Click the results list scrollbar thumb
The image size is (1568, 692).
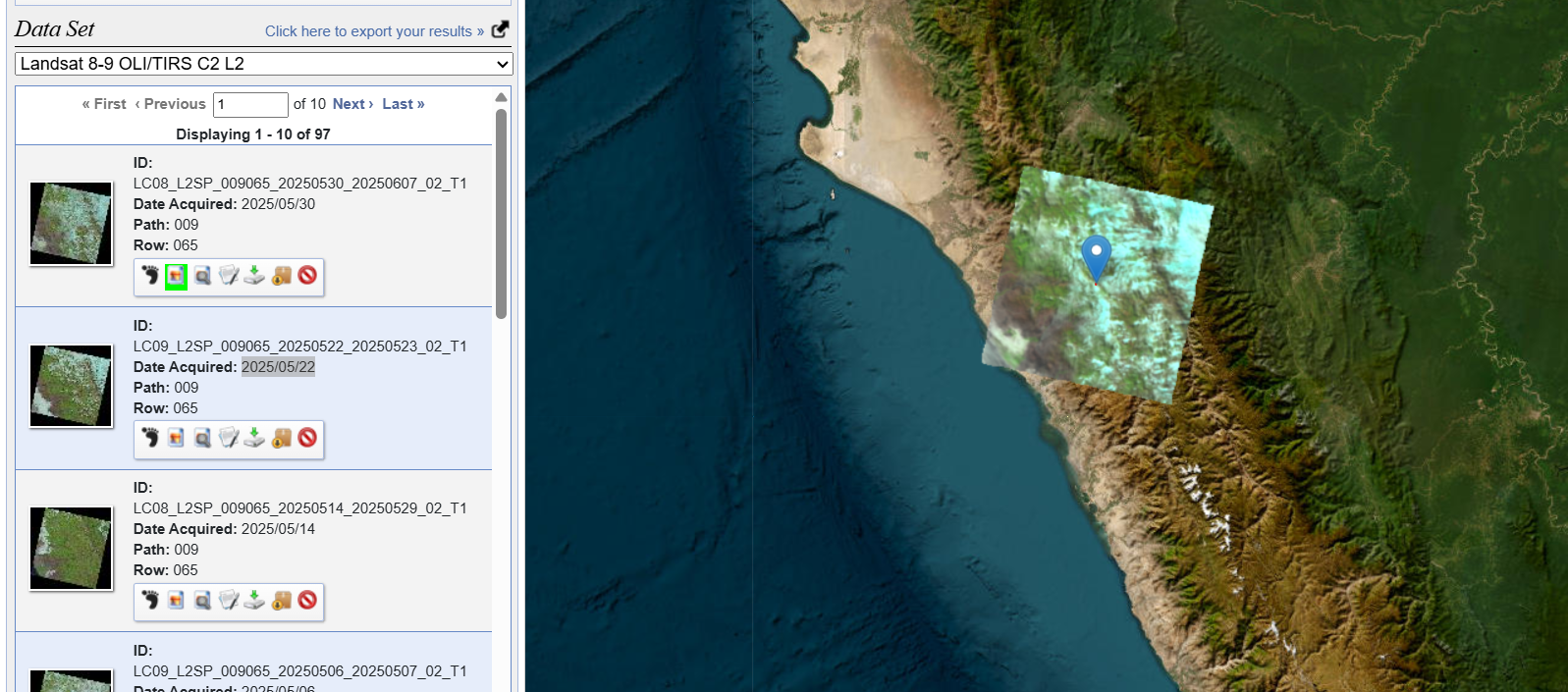click(501, 213)
